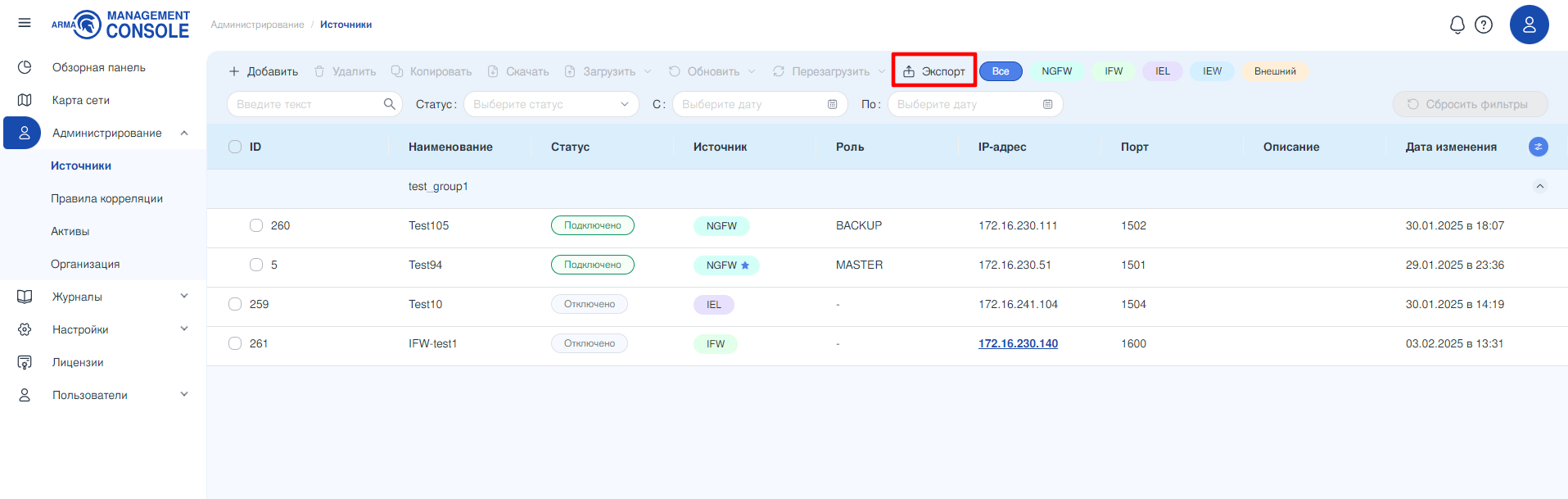Filter sources by IEL tag
The image size is (1568, 499).
coord(1163,71)
